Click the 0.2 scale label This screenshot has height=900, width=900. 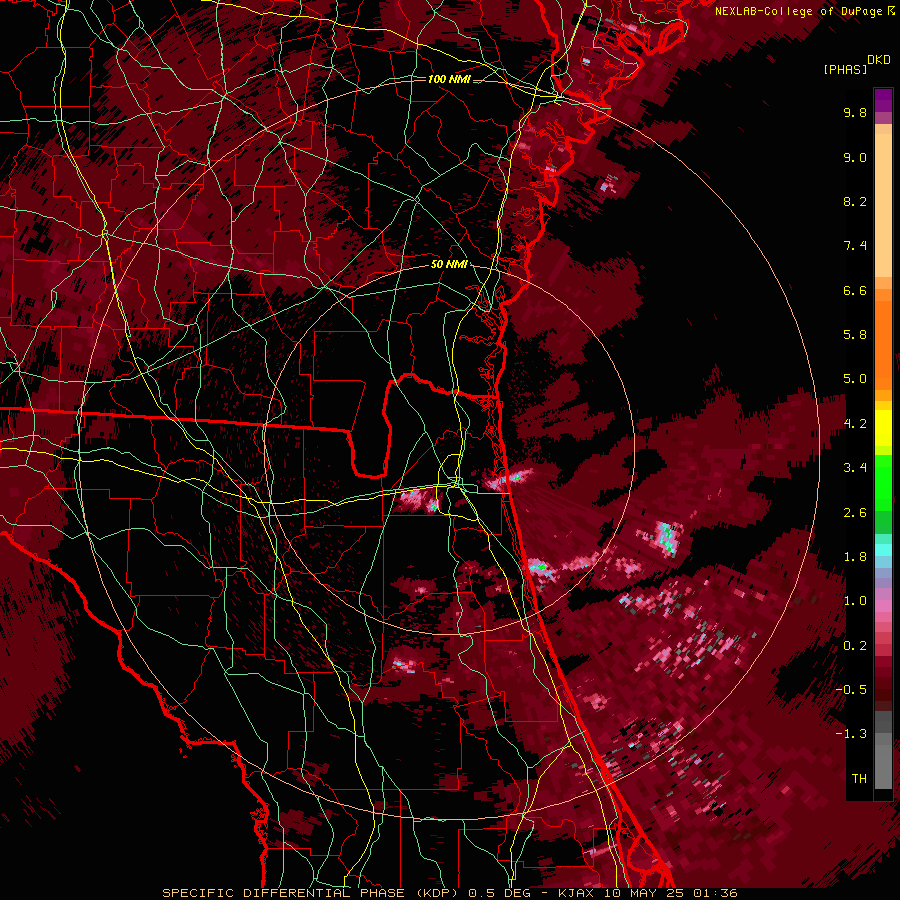click(x=855, y=646)
